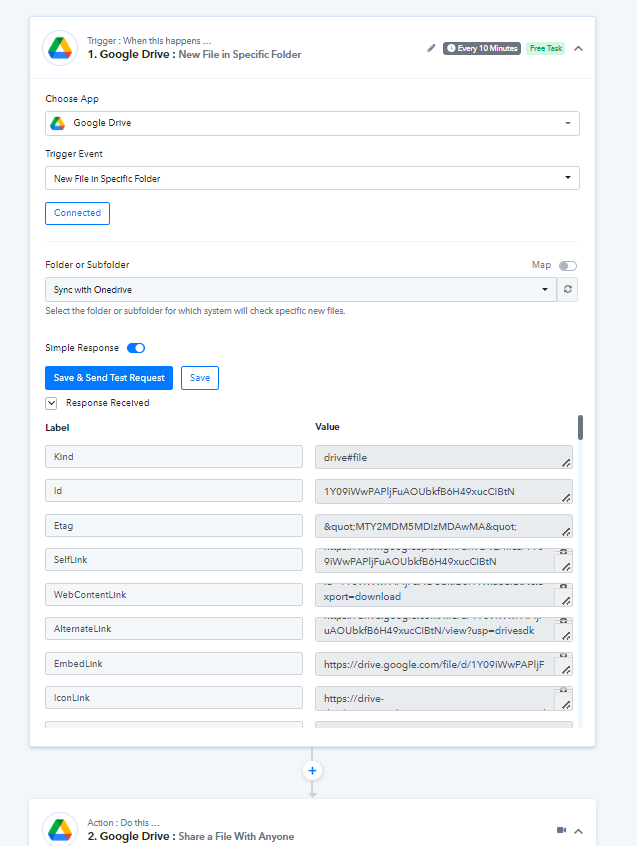Open the Trigger Event dropdown
637x846 pixels.
click(x=312, y=178)
